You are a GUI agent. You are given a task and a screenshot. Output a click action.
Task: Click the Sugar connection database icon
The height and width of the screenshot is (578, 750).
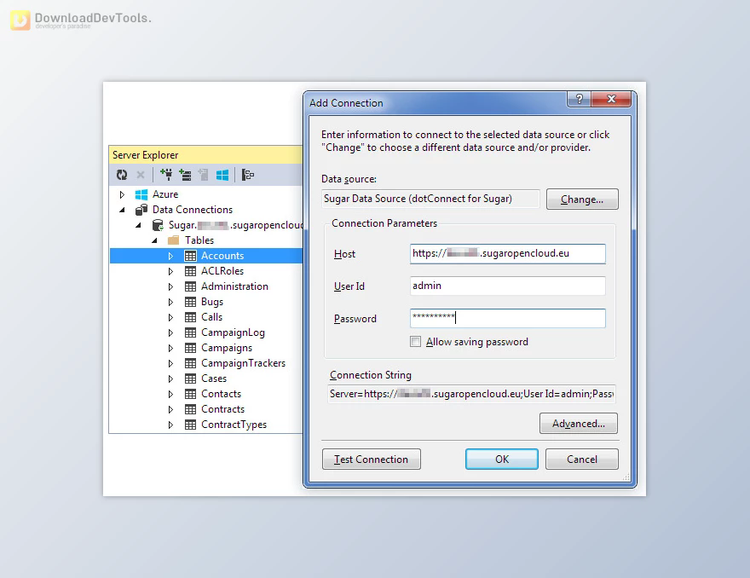pos(158,225)
